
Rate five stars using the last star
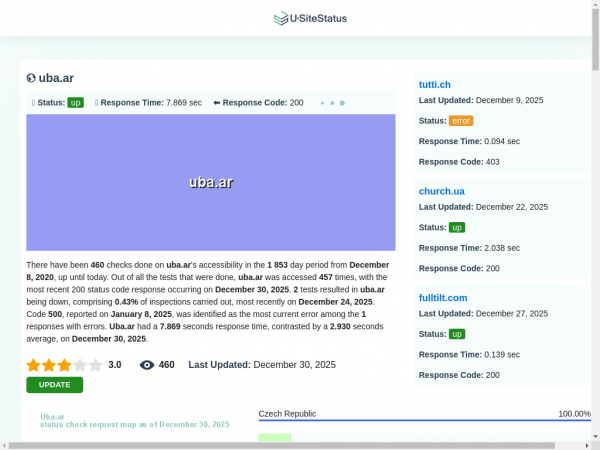96,365
